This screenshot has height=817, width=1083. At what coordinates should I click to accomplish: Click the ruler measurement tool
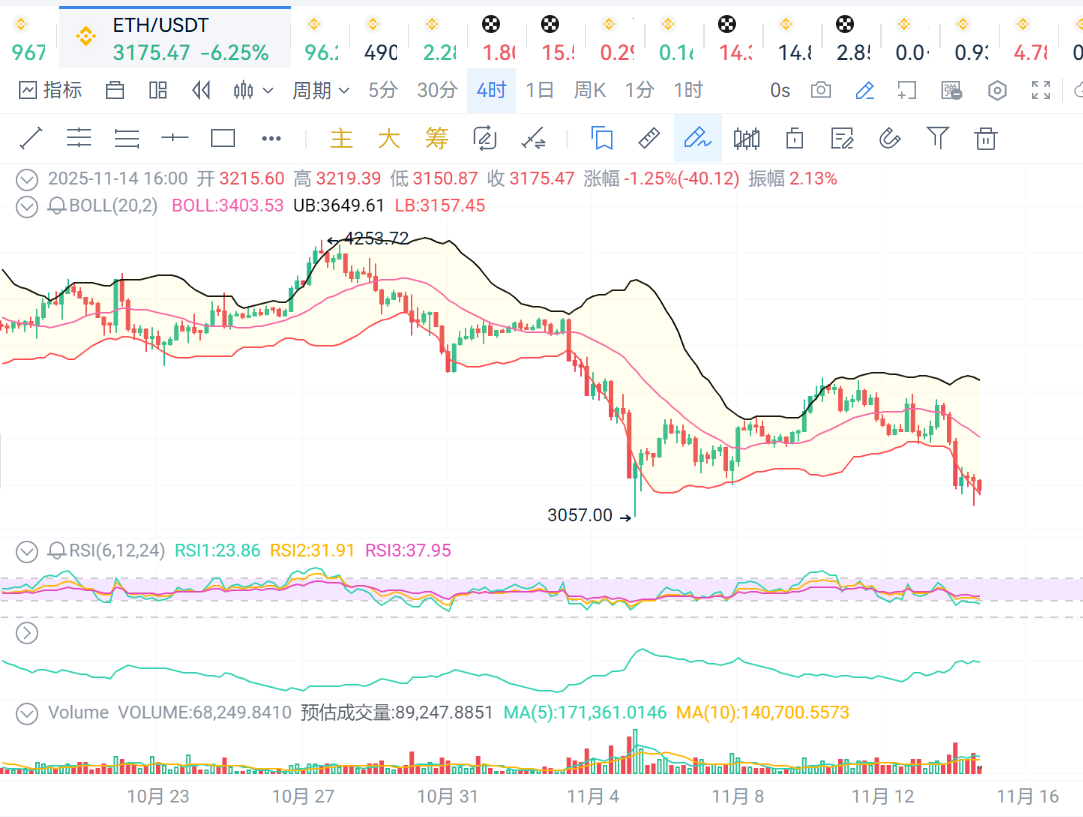coord(649,138)
